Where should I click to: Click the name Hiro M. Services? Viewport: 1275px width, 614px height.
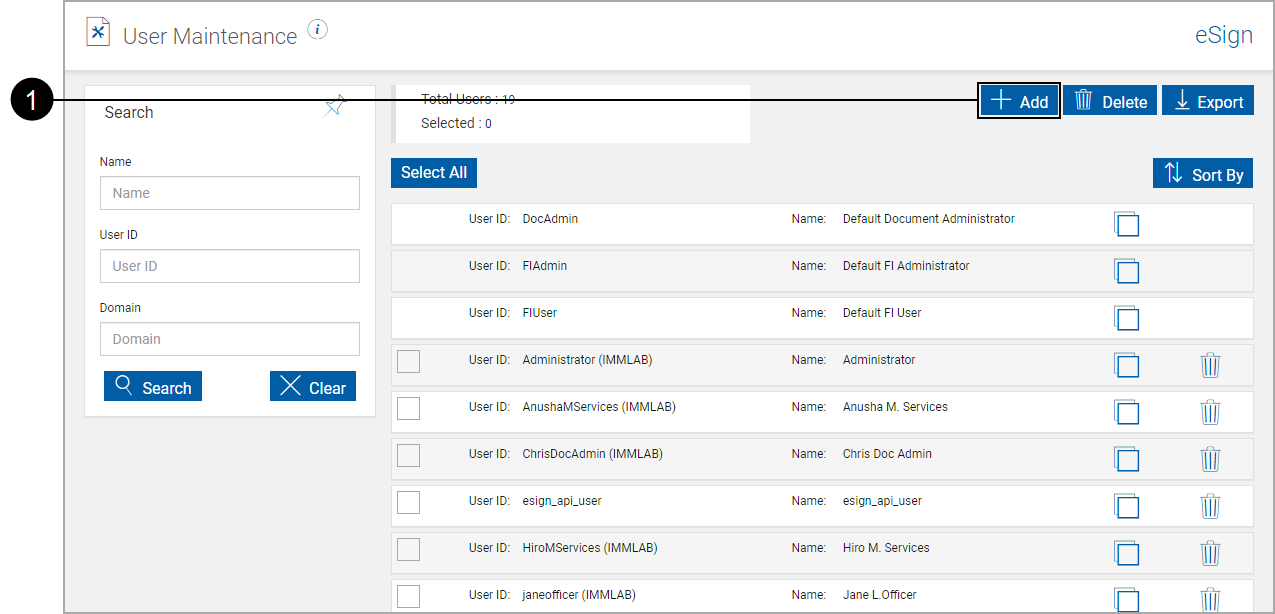coord(886,548)
